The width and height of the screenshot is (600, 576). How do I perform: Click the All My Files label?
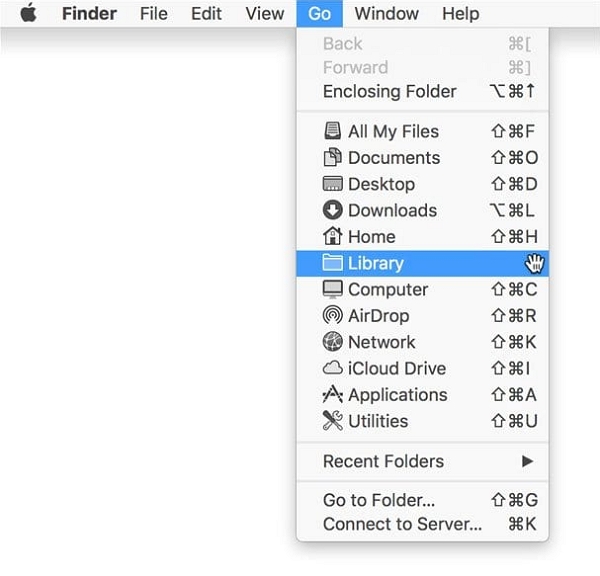tap(393, 132)
